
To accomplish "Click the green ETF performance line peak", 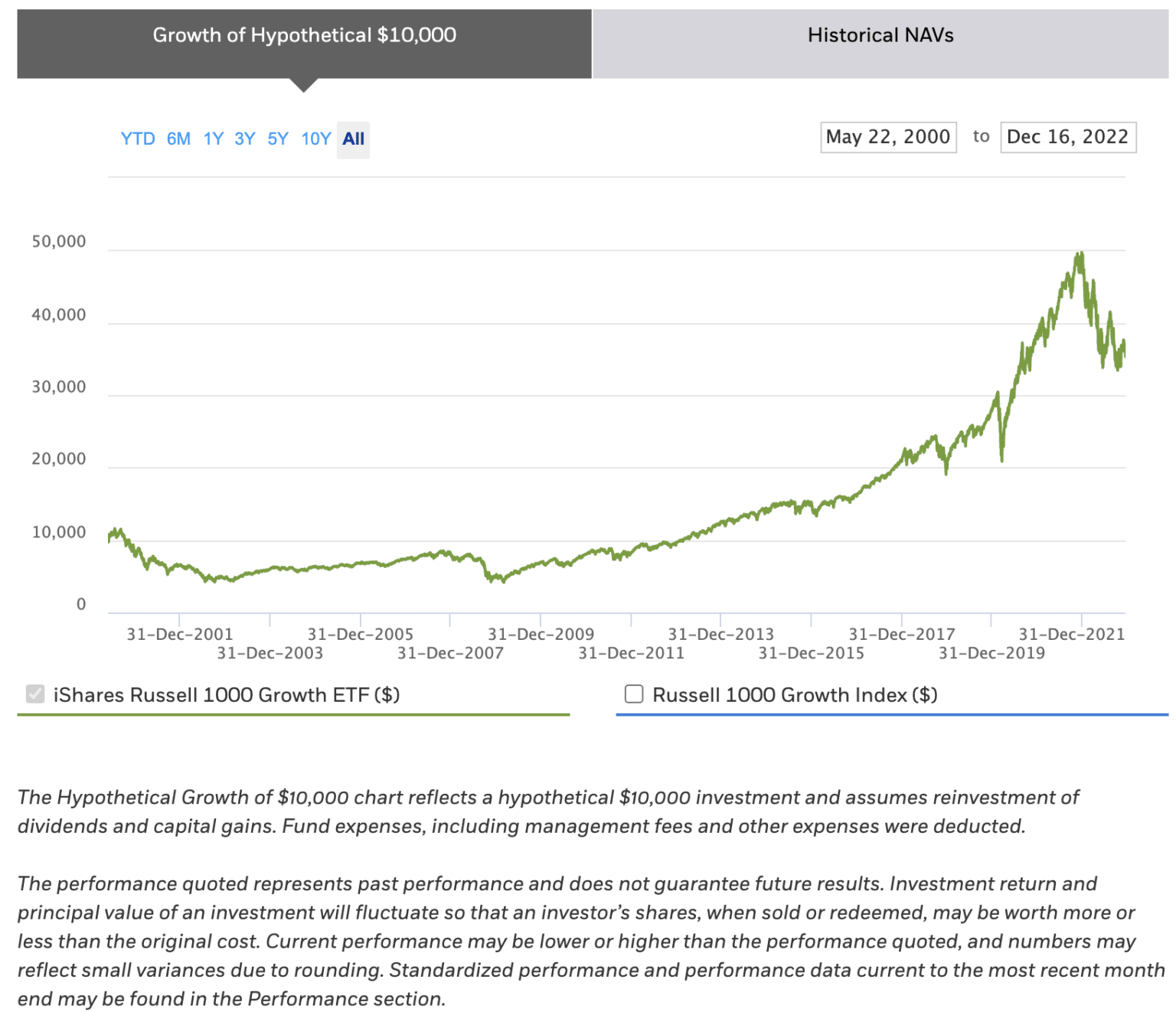I will [1080, 253].
